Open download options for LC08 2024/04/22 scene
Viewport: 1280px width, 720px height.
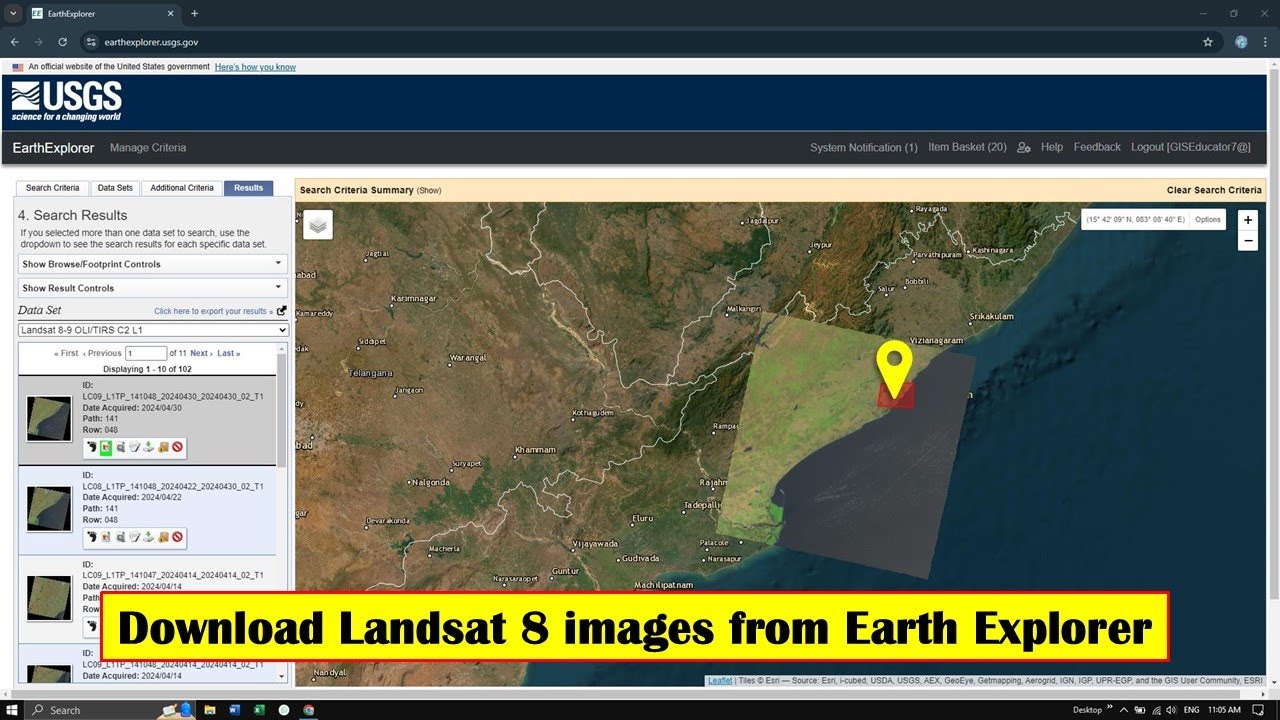[x=148, y=537]
